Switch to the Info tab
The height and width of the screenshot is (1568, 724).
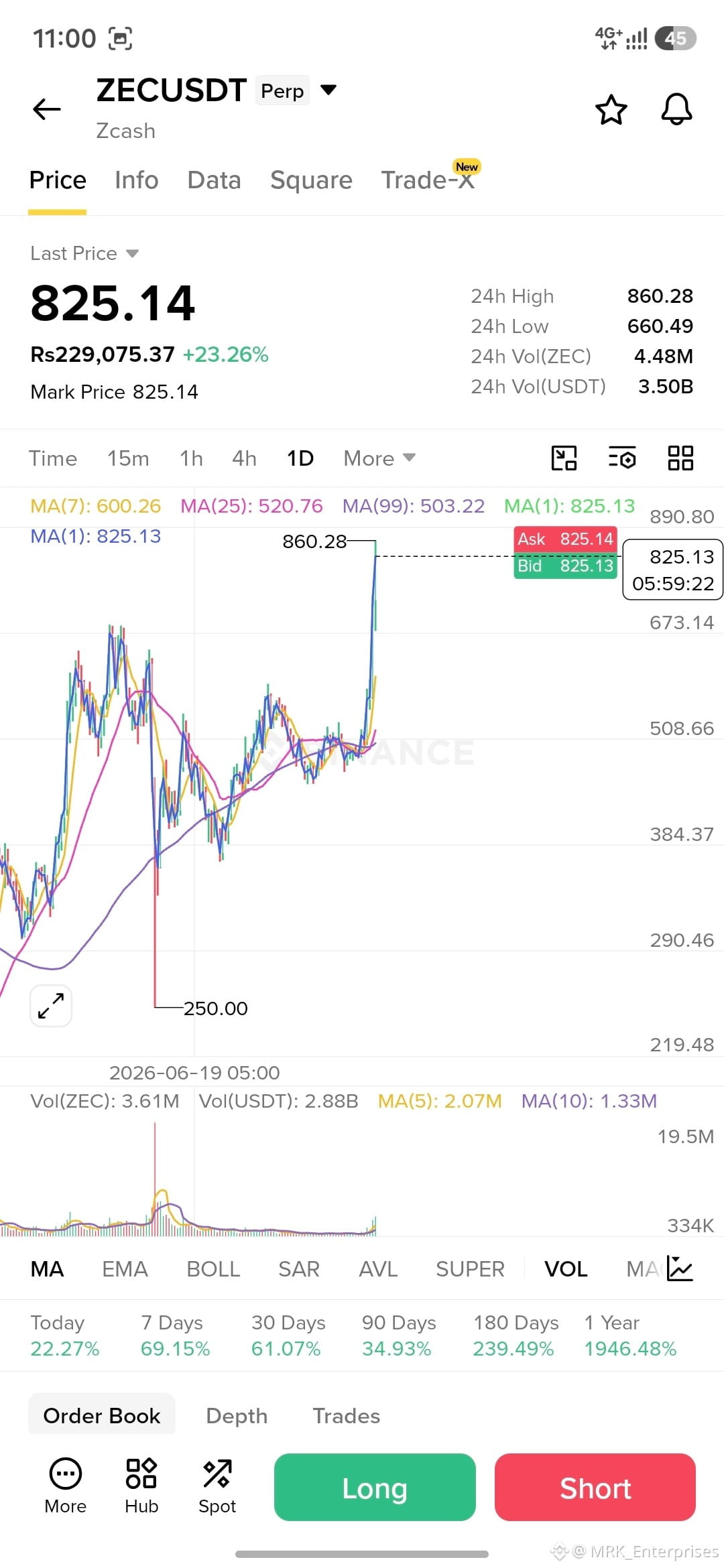click(137, 180)
